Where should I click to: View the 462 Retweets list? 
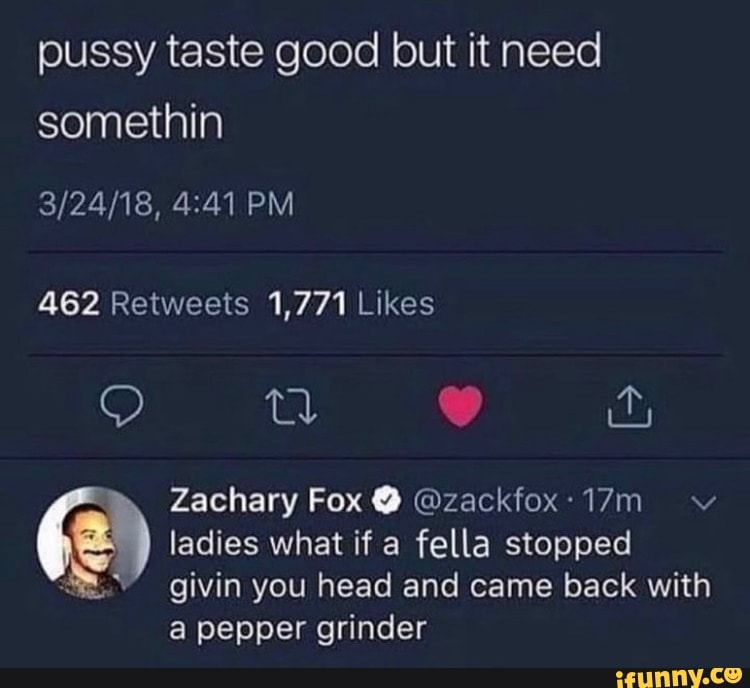pyautogui.click(x=143, y=304)
